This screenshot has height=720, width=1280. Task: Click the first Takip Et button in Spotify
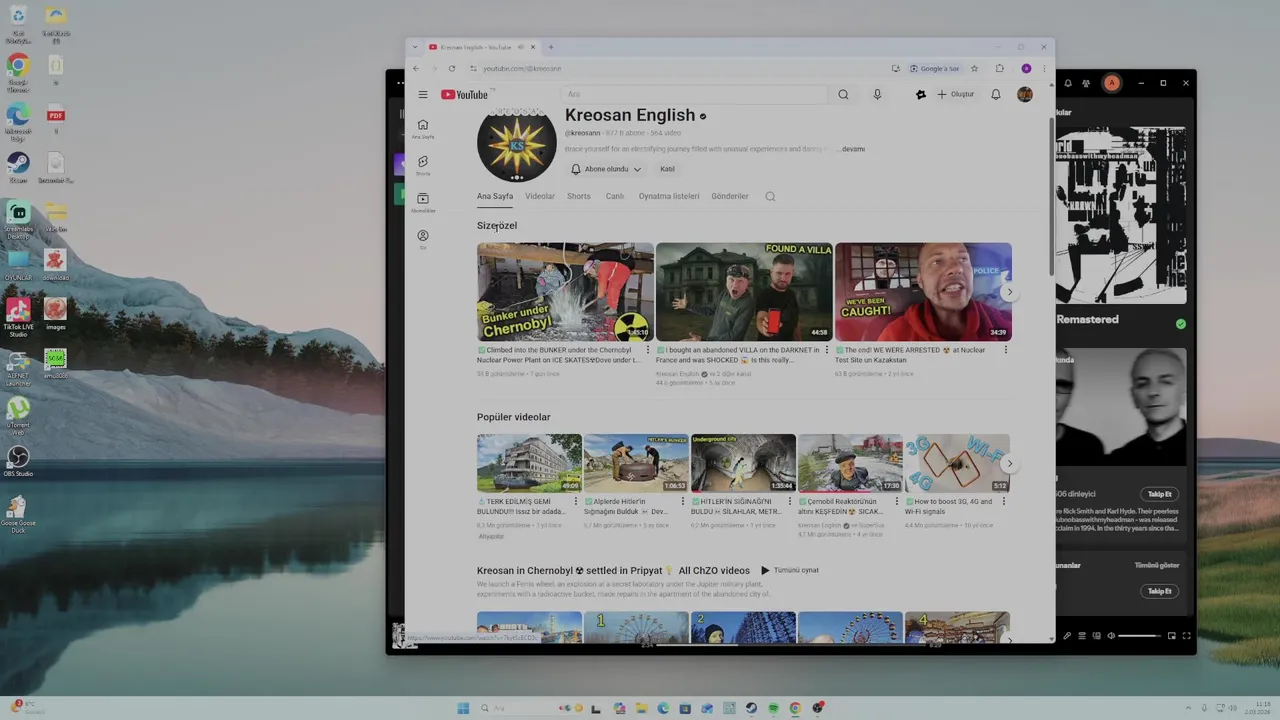tap(1159, 494)
